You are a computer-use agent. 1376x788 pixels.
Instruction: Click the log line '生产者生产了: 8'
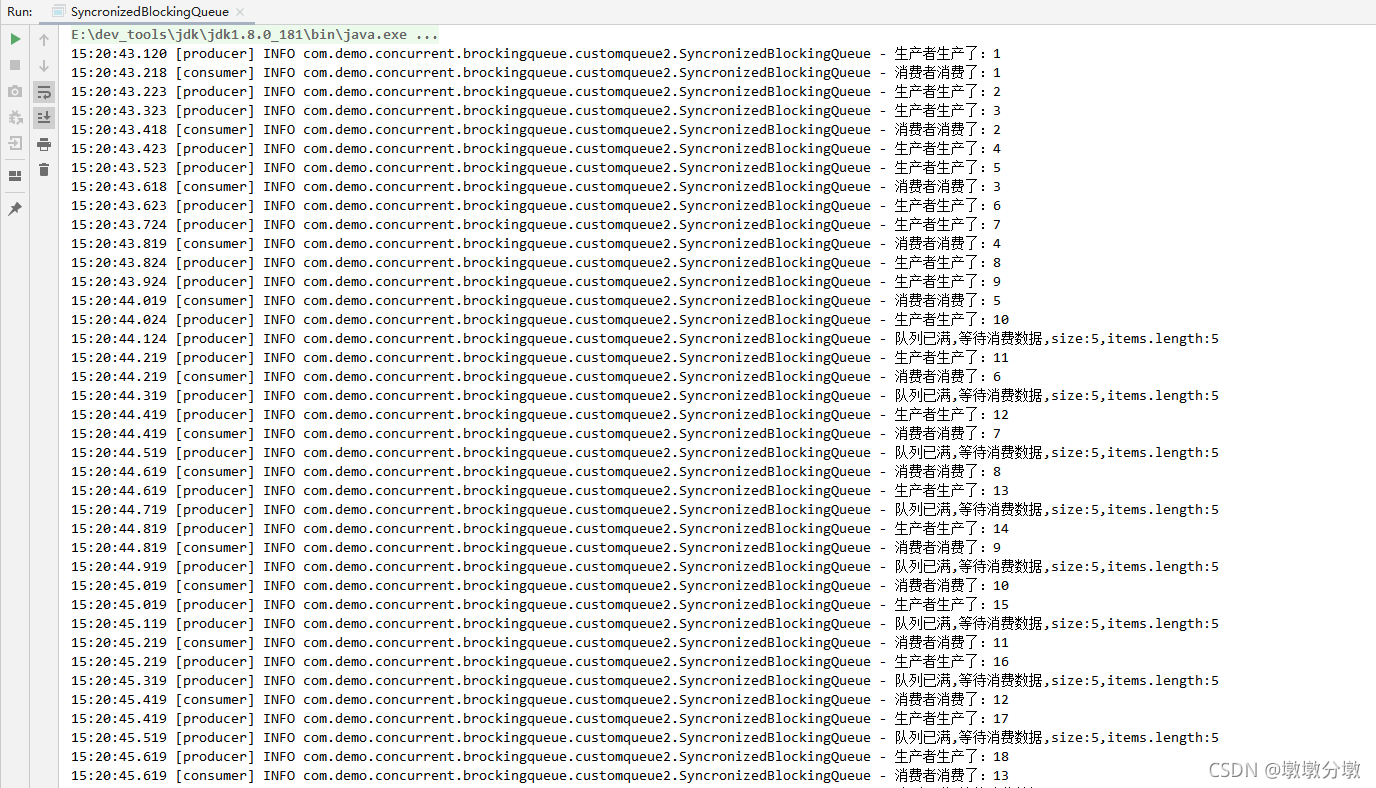535,263
